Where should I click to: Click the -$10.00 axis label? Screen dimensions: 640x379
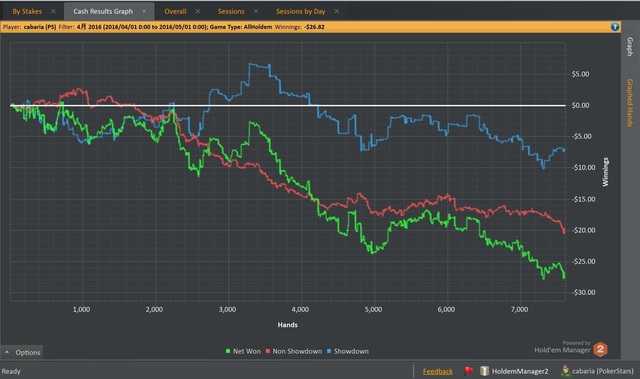click(x=584, y=168)
